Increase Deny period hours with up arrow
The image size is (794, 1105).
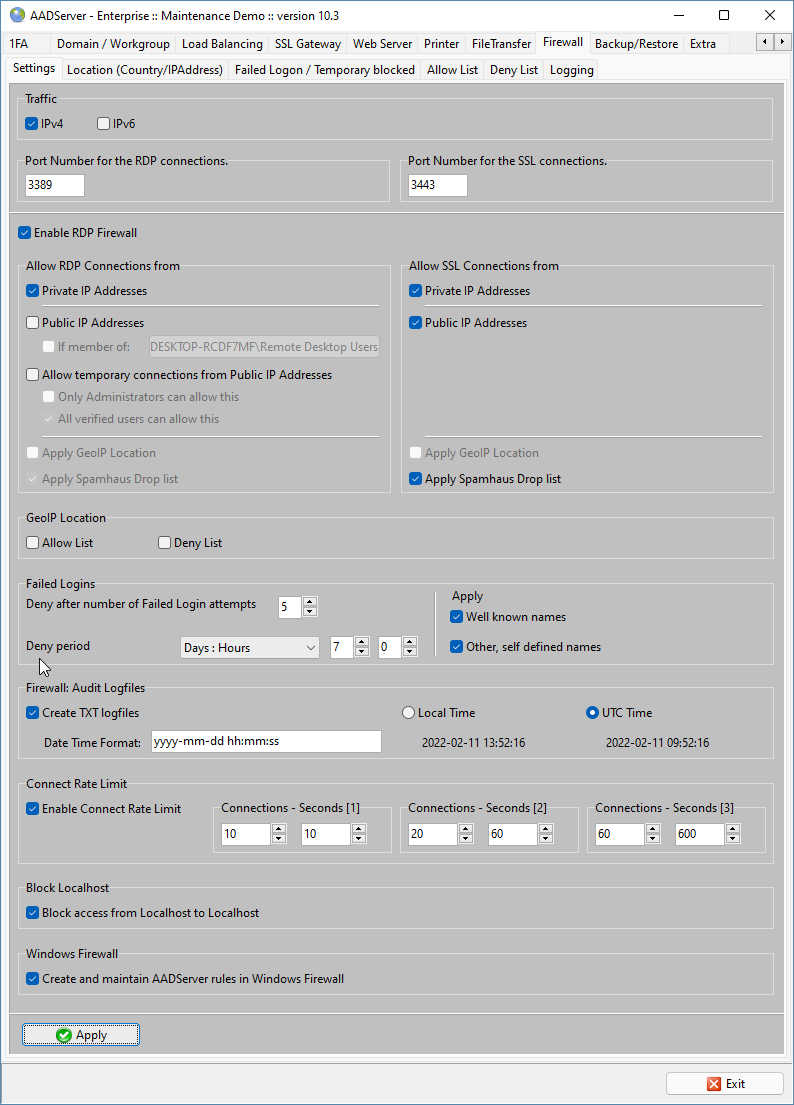(x=410, y=642)
